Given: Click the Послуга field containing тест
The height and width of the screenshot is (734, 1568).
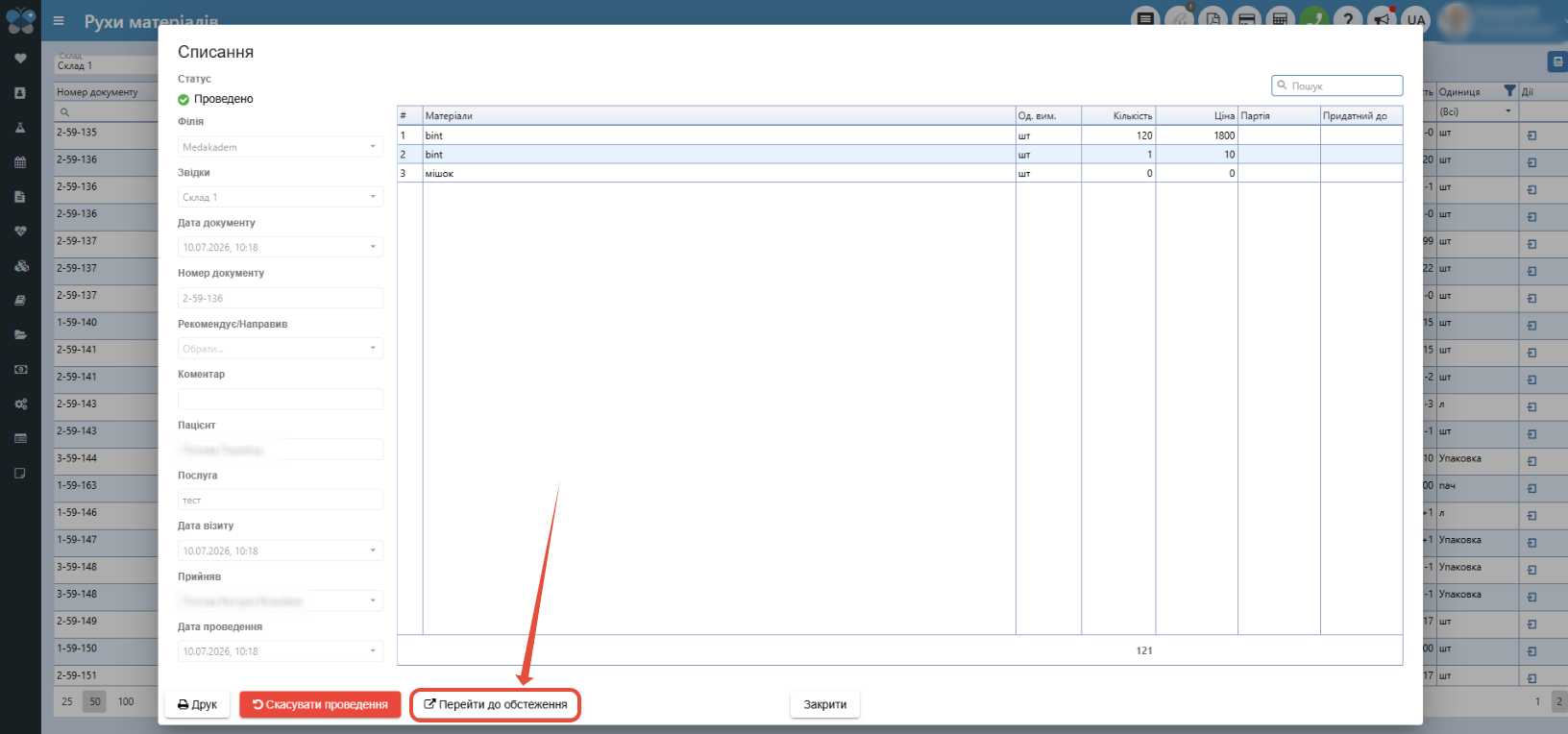Looking at the screenshot, I should [281, 500].
